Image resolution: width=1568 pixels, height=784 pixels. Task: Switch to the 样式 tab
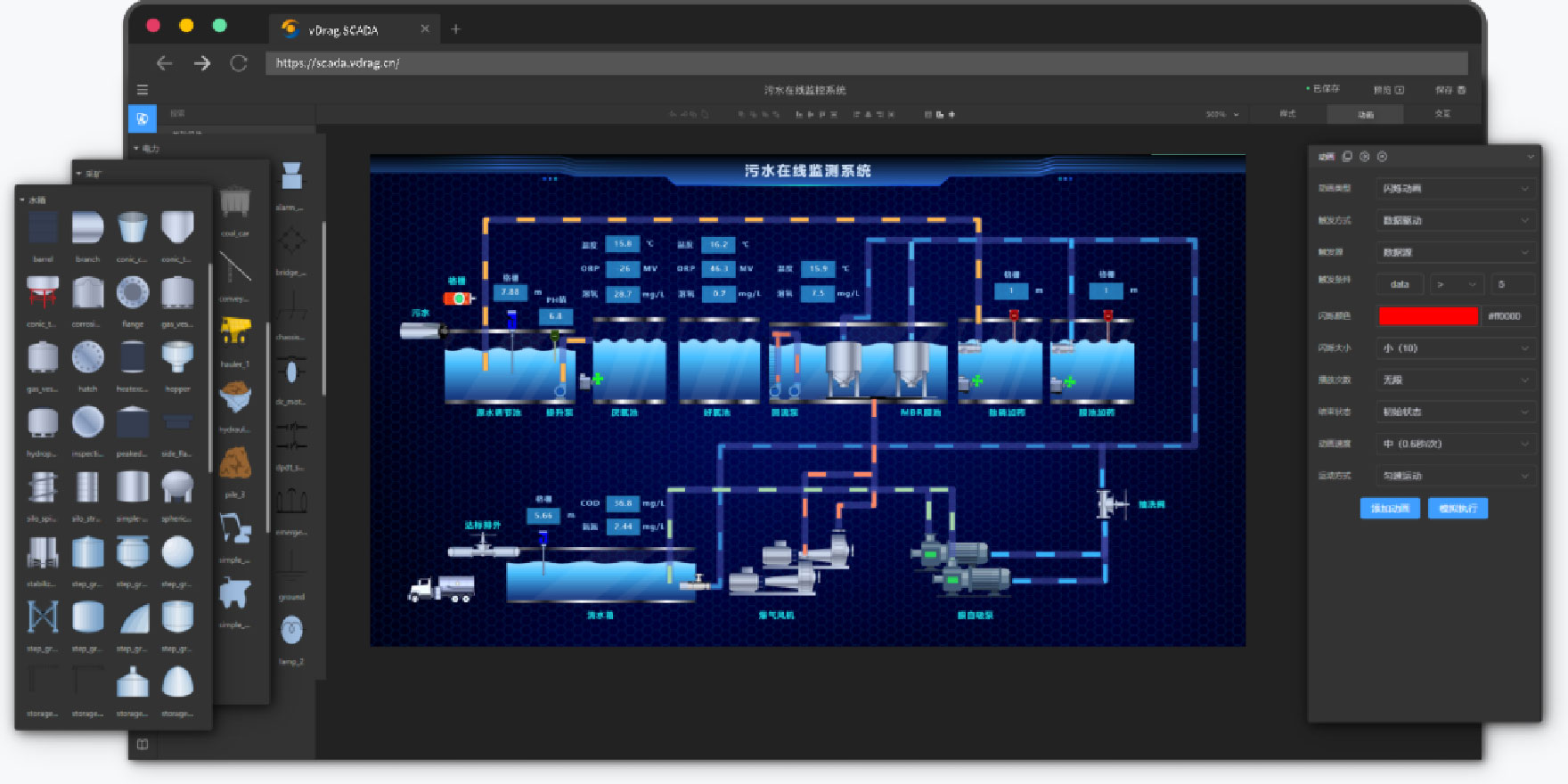[1287, 114]
